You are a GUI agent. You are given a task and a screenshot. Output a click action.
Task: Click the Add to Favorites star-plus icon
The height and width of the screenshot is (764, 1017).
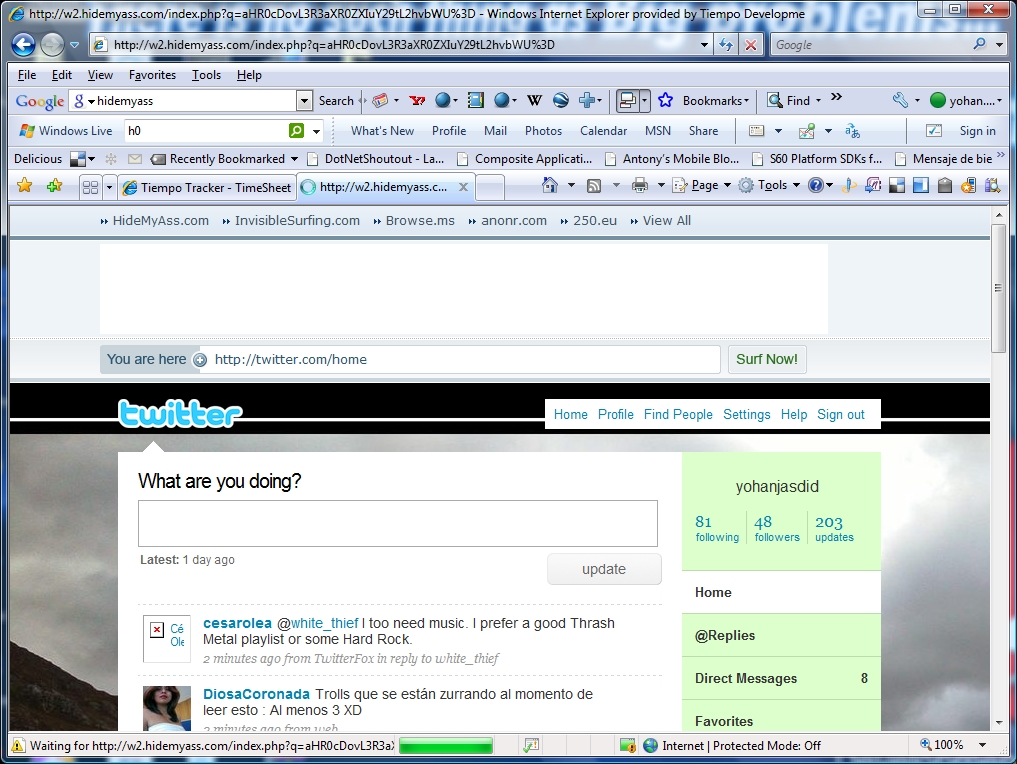(x=54, y=186)
